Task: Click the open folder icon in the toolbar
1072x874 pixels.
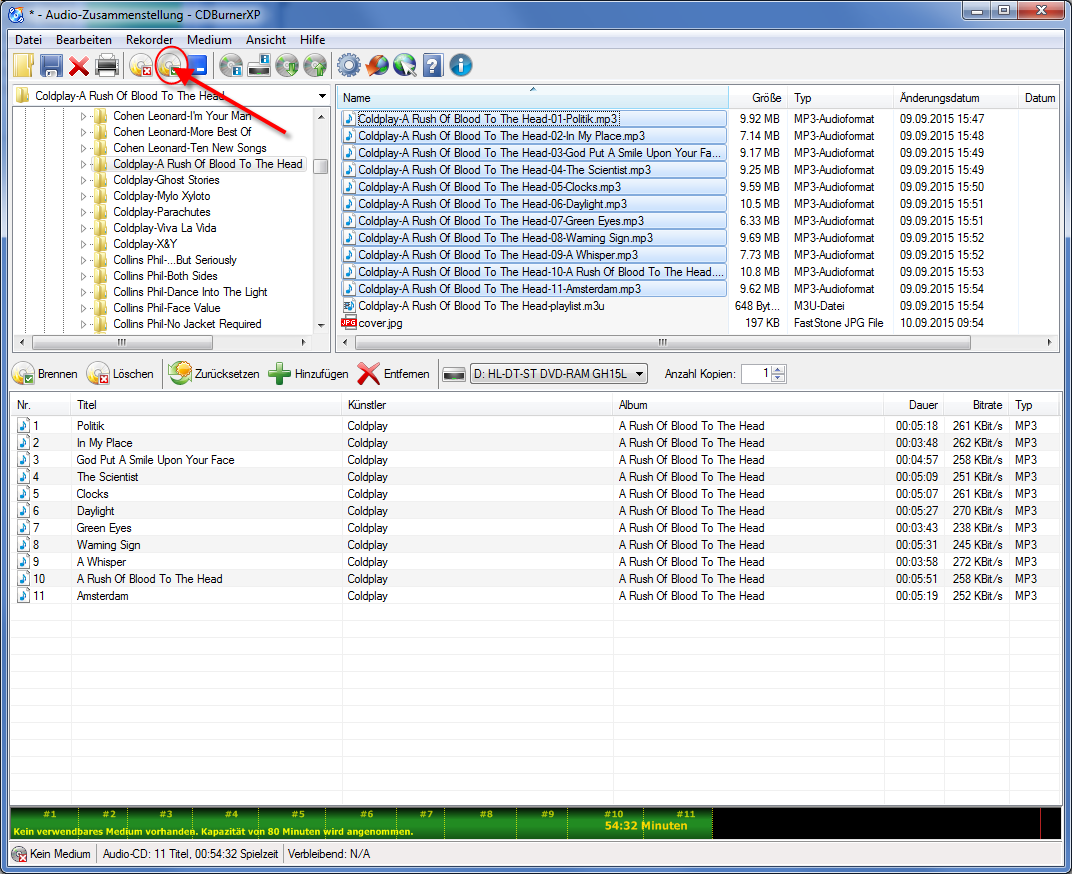Action: pyautogui.click(x=24, y=66)
